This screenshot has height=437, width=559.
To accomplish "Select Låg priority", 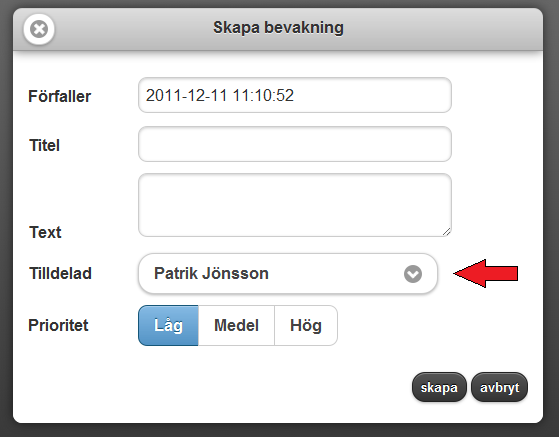I will [x=168, y=325].
